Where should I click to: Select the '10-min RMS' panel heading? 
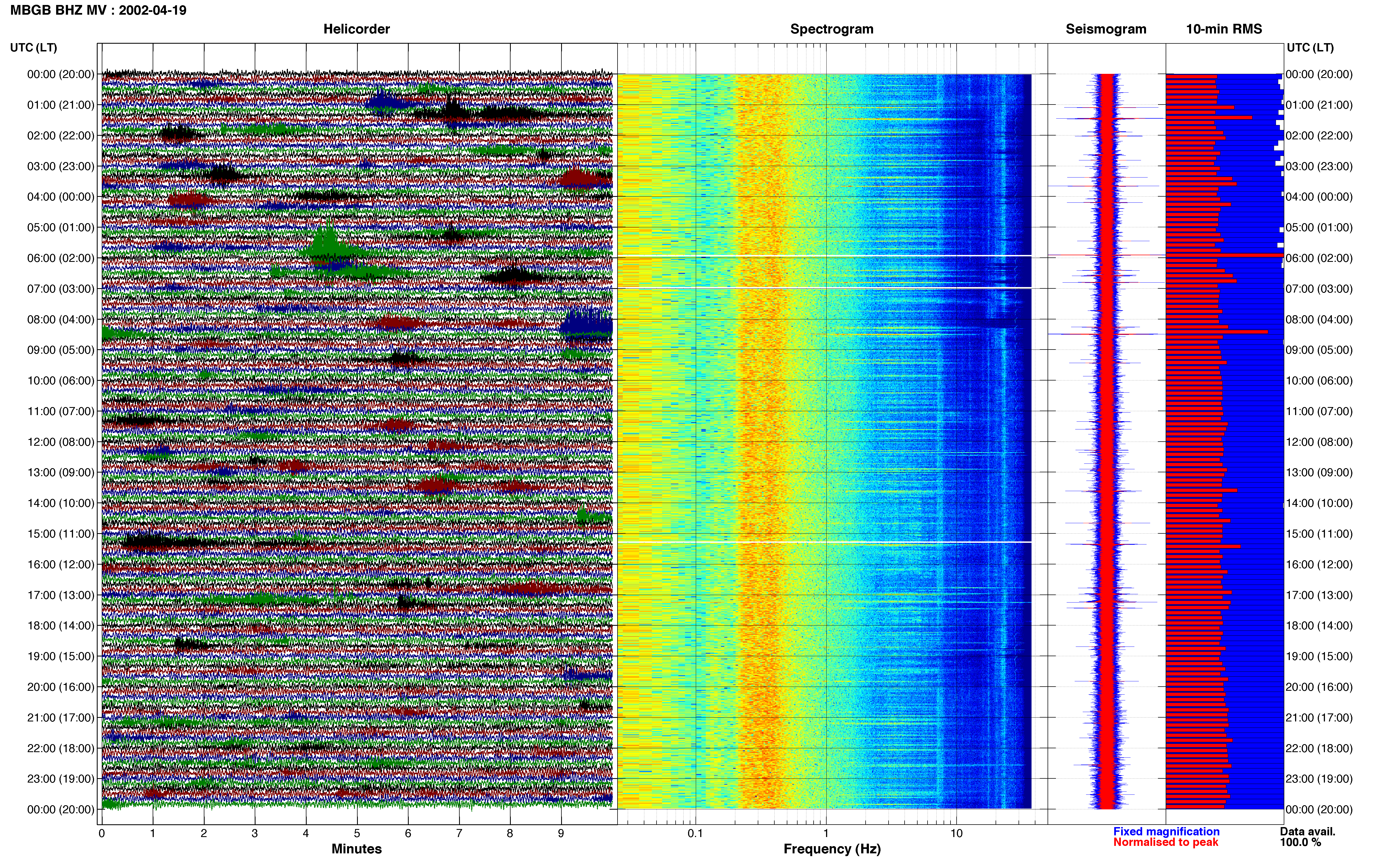click(1224, 29)
